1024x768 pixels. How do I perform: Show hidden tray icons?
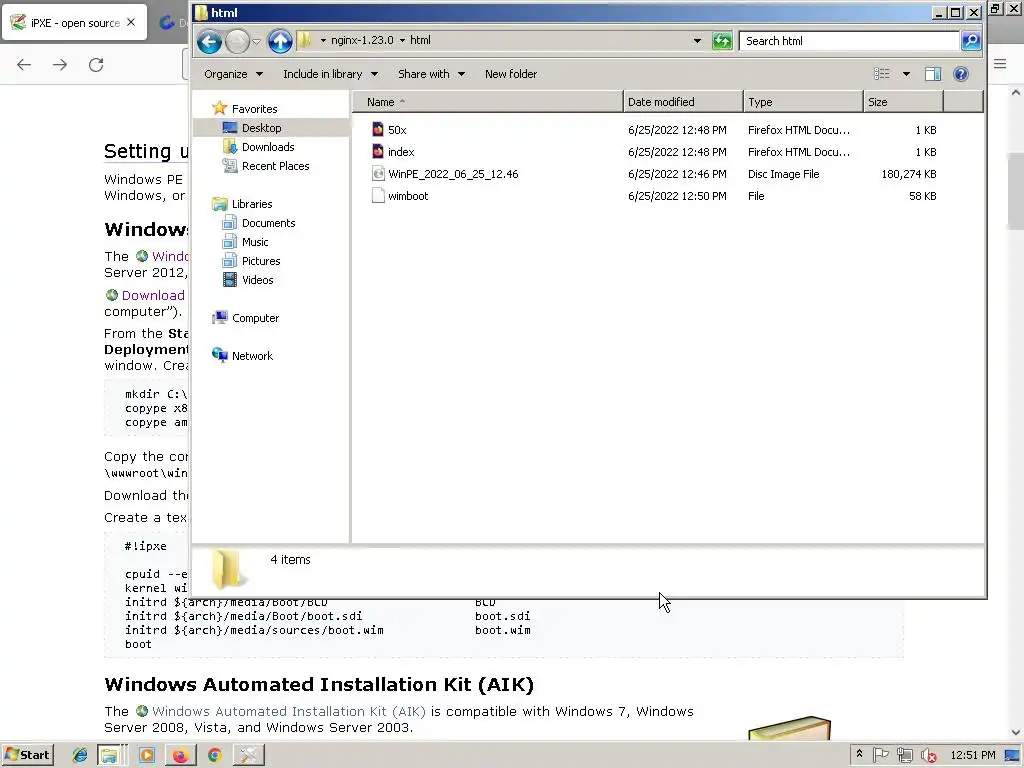pos(859,754)
